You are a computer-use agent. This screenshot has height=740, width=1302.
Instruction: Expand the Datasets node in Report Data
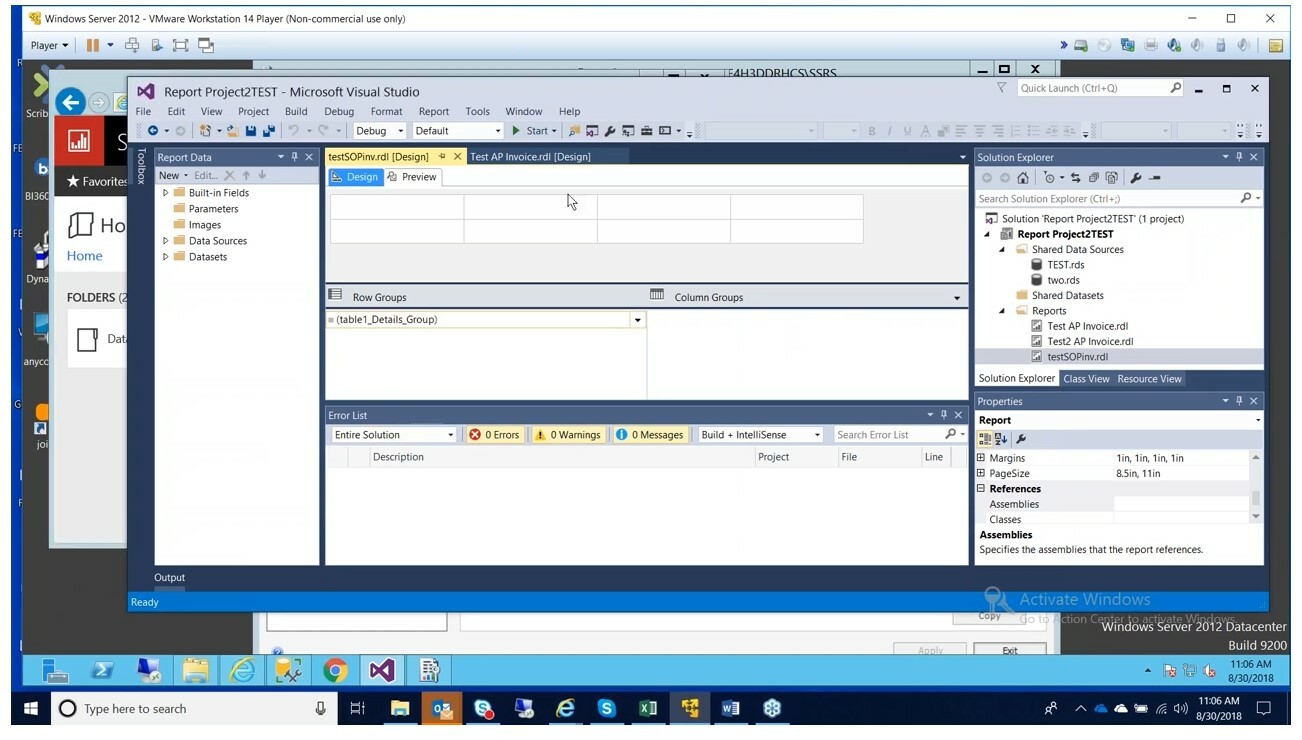[166, 256]
